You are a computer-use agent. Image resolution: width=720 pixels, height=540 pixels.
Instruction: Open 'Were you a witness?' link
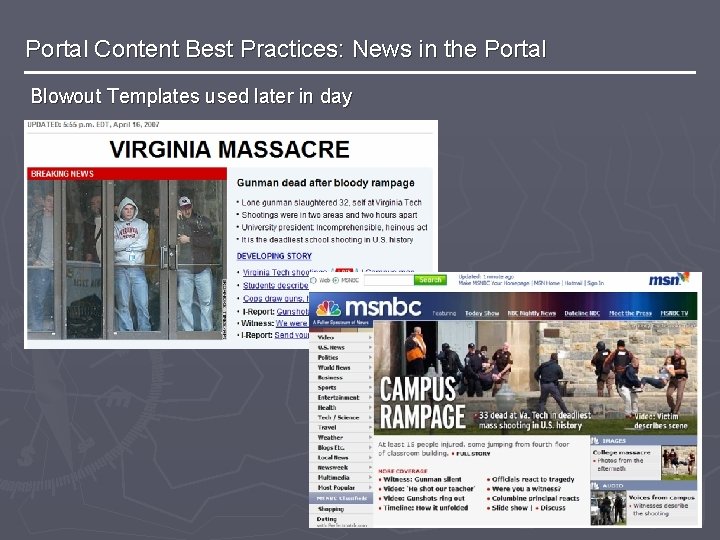(526, 489)
